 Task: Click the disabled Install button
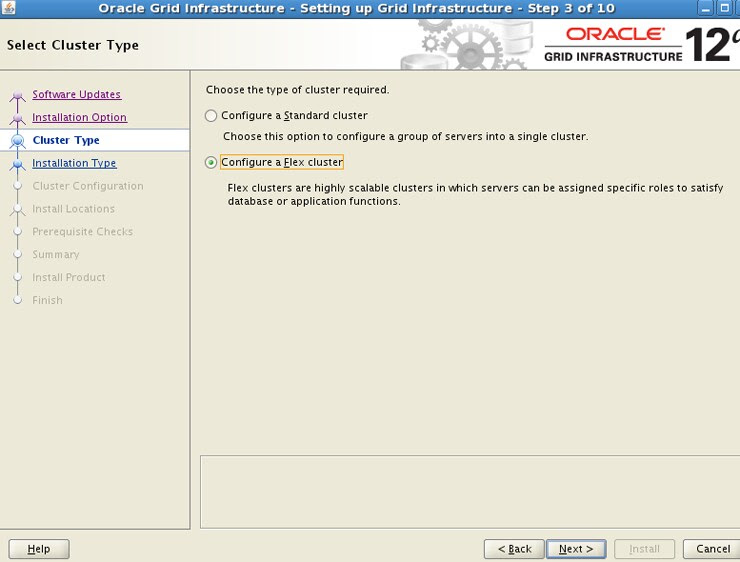644,549
